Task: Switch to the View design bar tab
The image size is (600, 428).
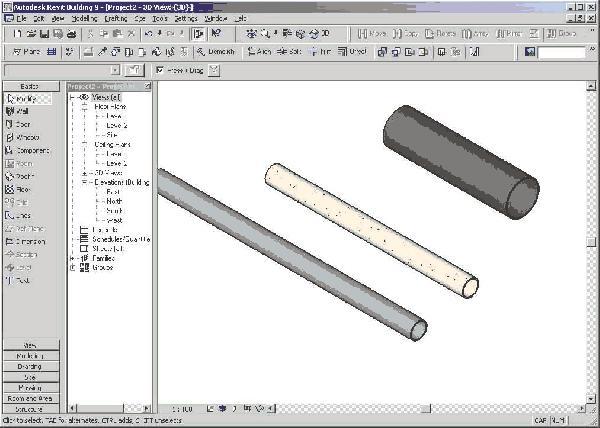Action: [x=31, y=345]
